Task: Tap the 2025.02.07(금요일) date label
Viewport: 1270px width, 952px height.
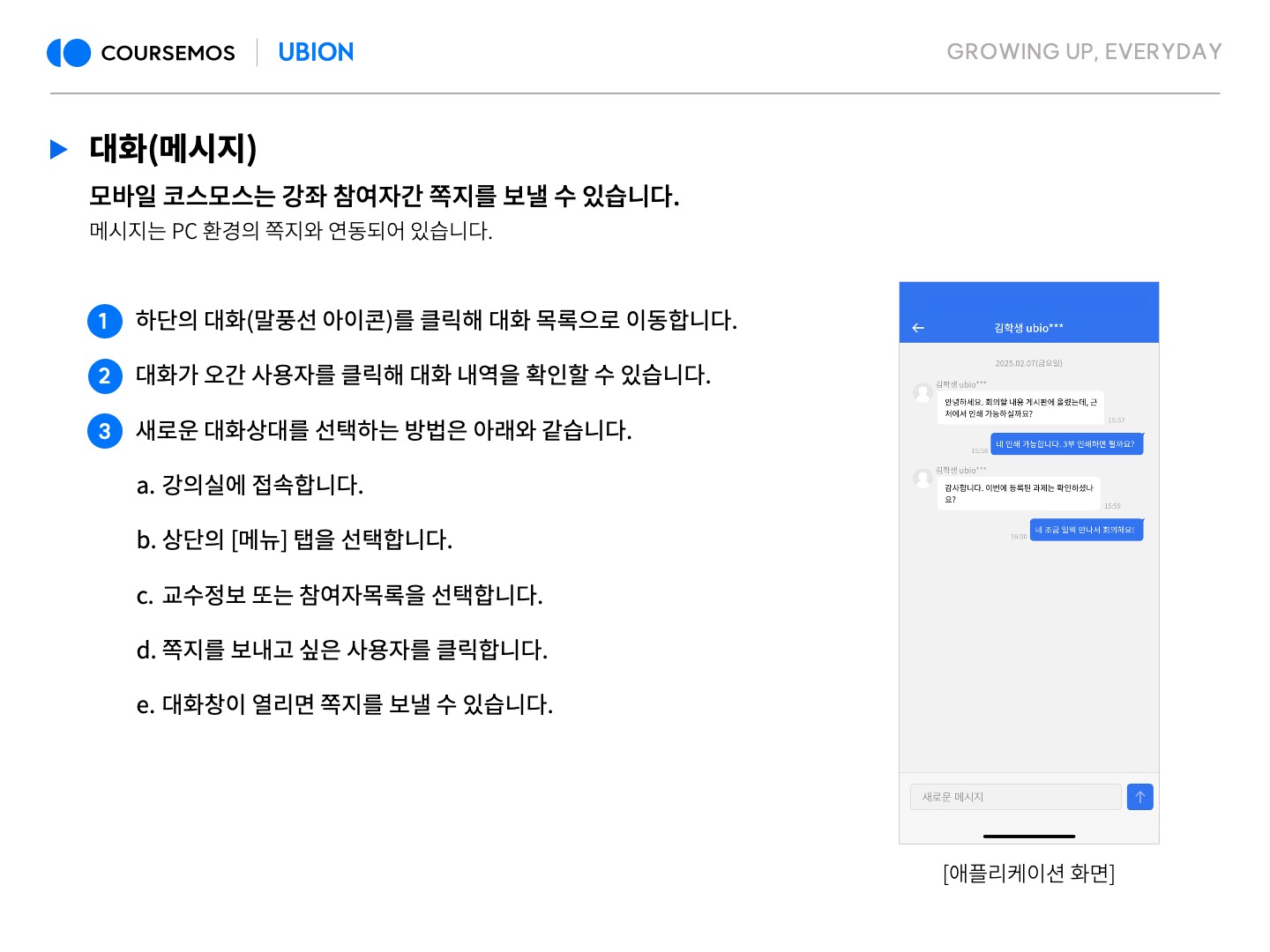Action: coord(1028,363)
